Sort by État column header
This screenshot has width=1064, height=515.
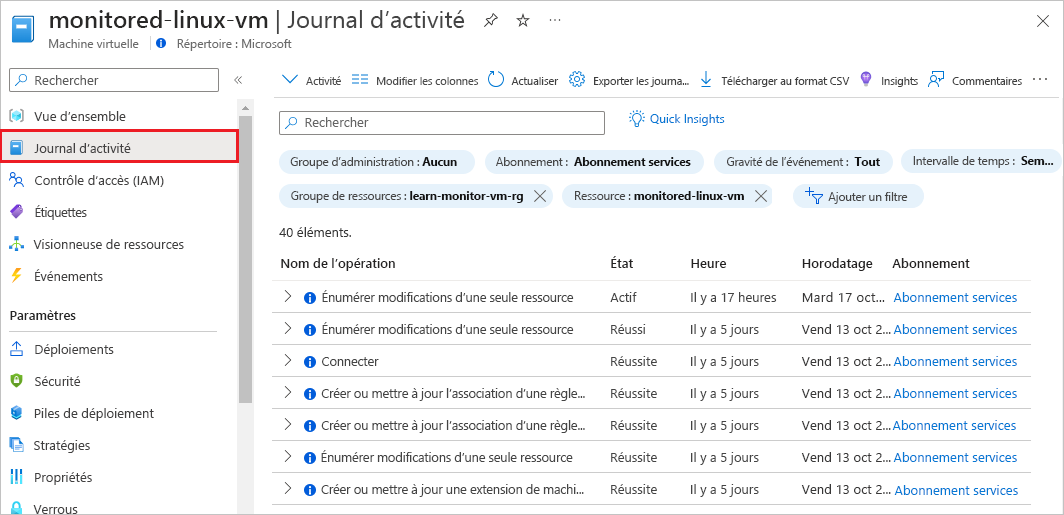click(622, 263)
